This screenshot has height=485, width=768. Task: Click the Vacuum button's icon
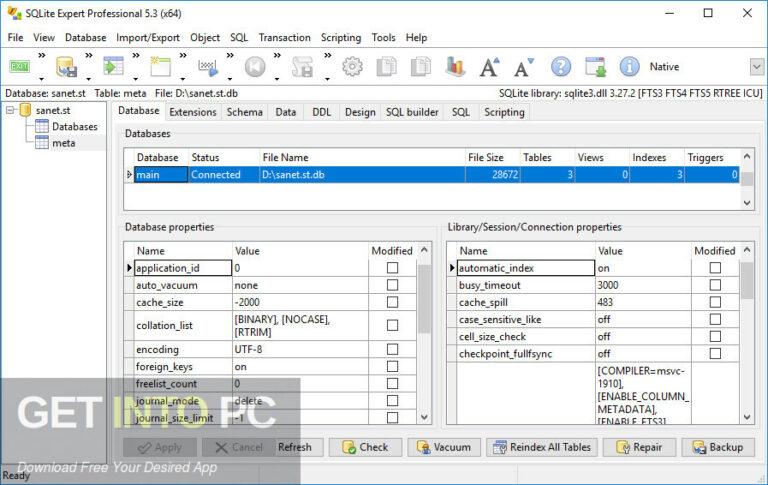pos(423,447)
